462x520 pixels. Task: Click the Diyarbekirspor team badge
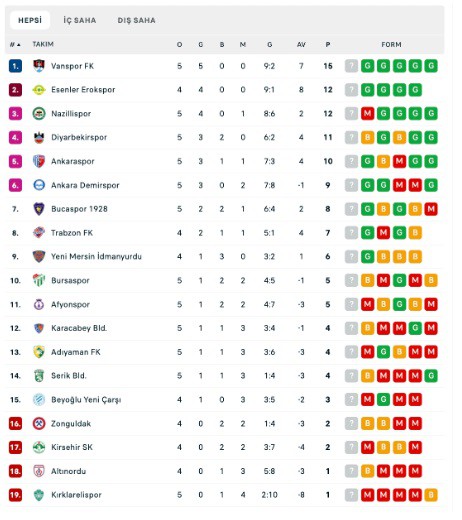click(x=39, y=137)
